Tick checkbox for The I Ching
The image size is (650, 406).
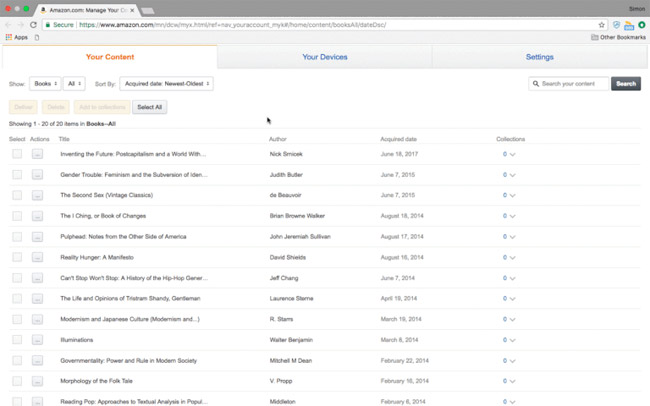(x=17, y=216)
